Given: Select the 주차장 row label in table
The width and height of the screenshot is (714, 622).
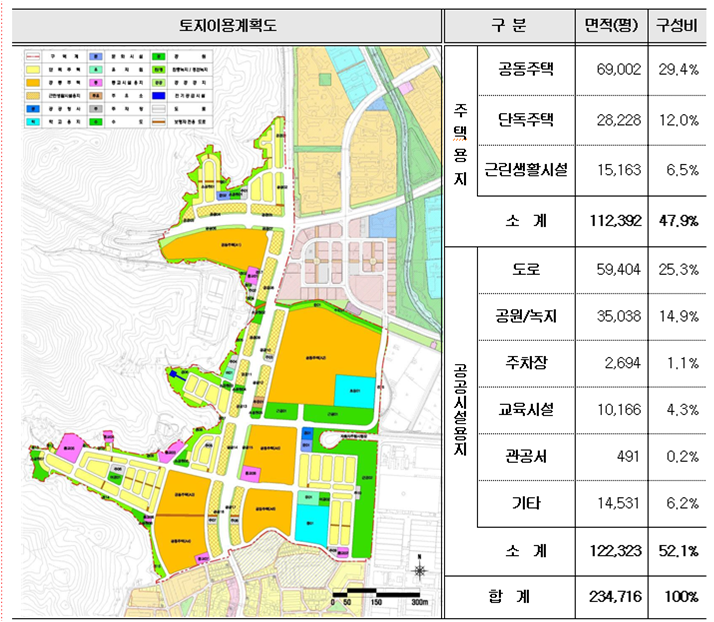Looking at the screenshot, I should pos(526,363).
